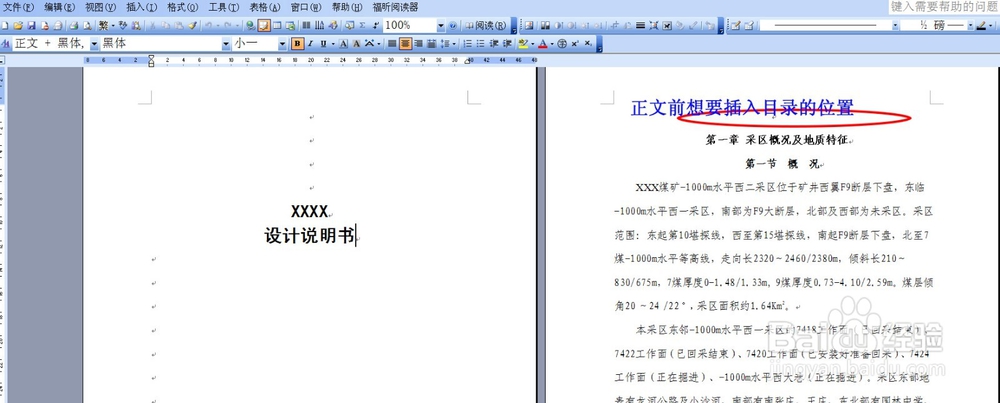Click the 阅读(R) reading layout button
Screen dimensions: 1000x403
tap(486, 26)
